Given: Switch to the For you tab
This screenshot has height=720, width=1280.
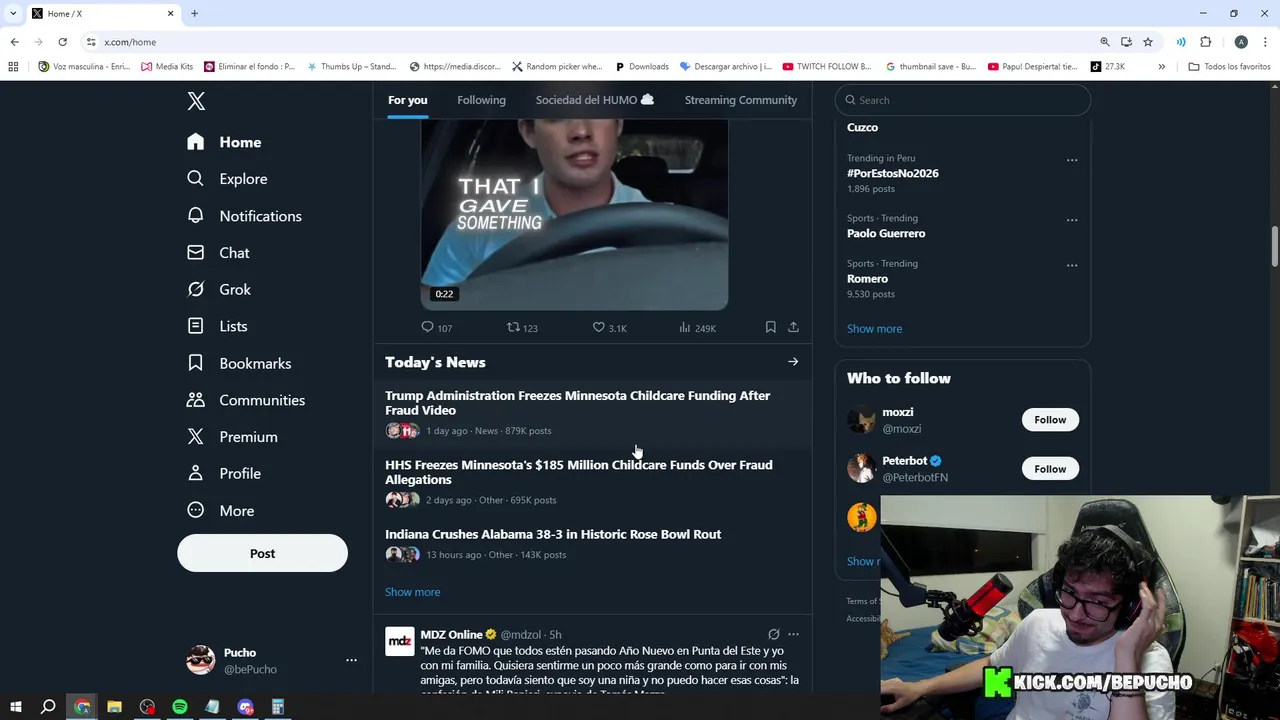Looking at the screenshot, I should tap(407, 100).
